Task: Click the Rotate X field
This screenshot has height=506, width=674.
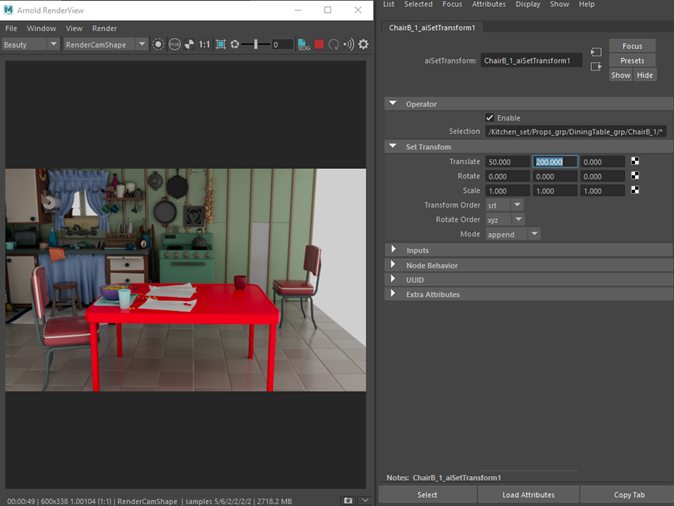Action: (x=508, y=176)
